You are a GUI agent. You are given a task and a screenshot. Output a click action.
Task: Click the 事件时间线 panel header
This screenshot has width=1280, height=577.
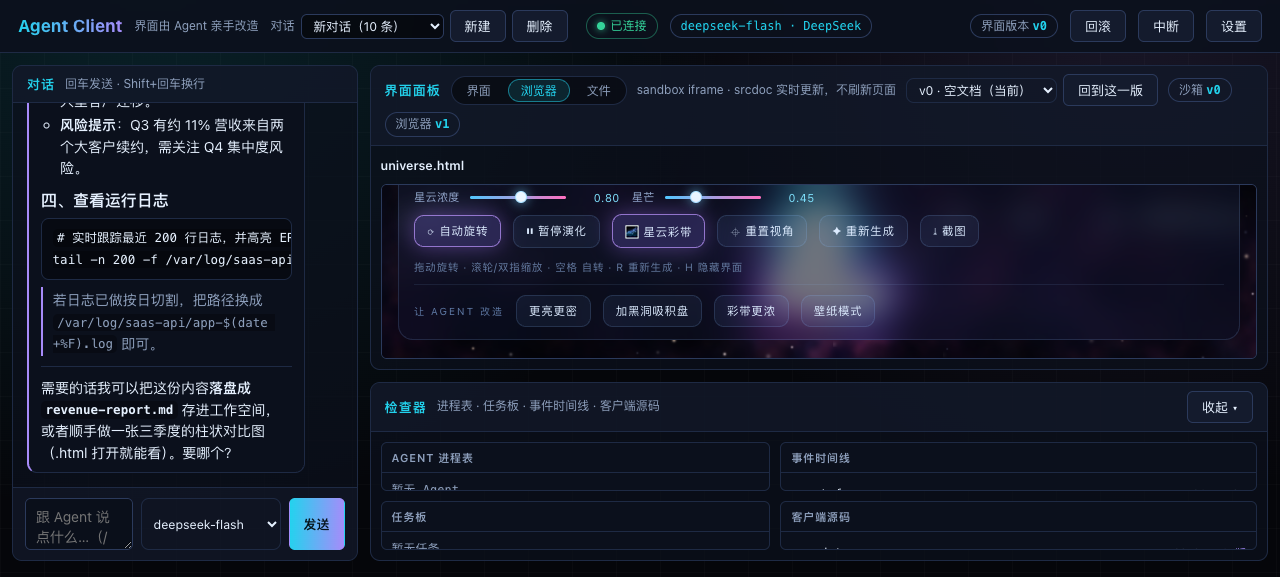(x=821, y=458)
